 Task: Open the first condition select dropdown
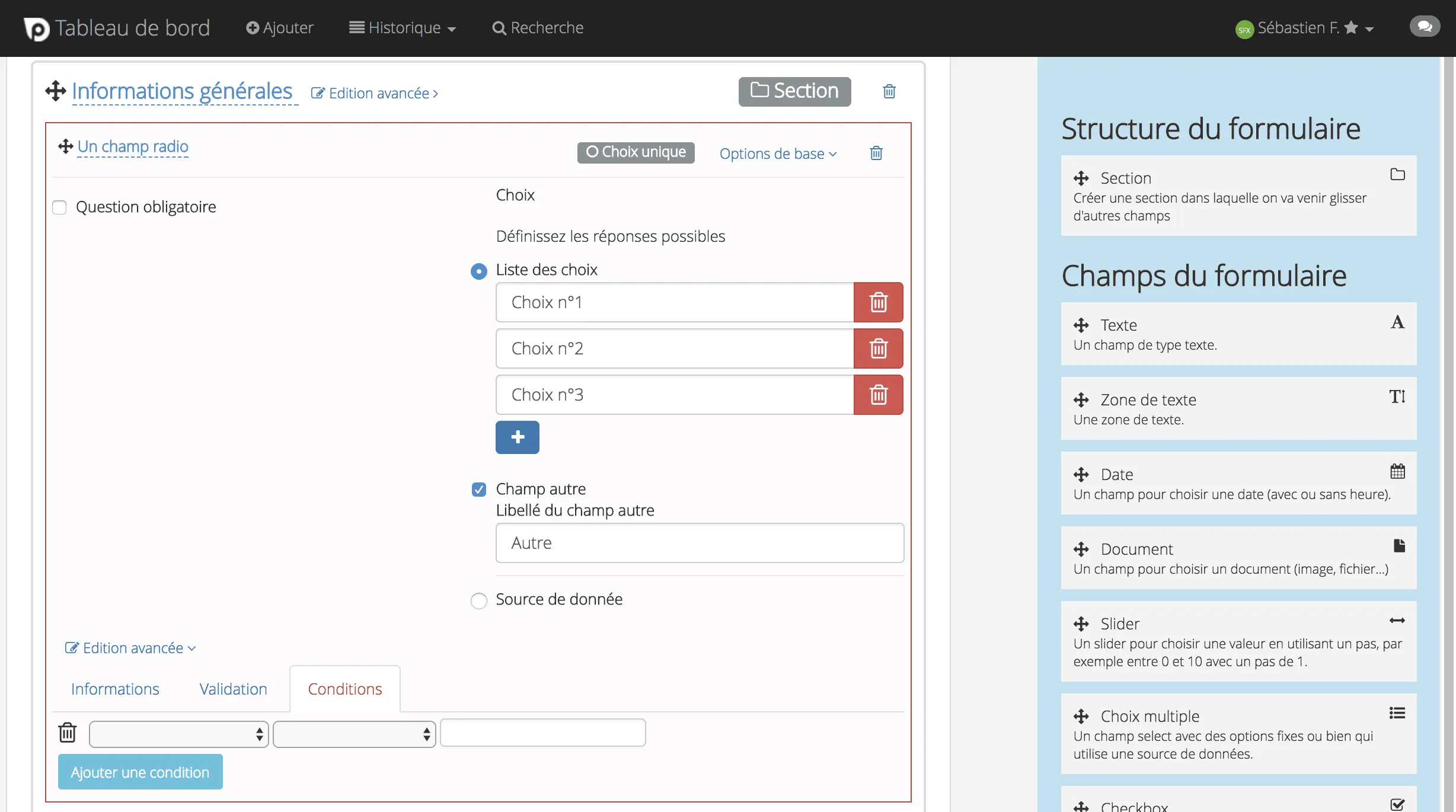click(x=178, y=734)
